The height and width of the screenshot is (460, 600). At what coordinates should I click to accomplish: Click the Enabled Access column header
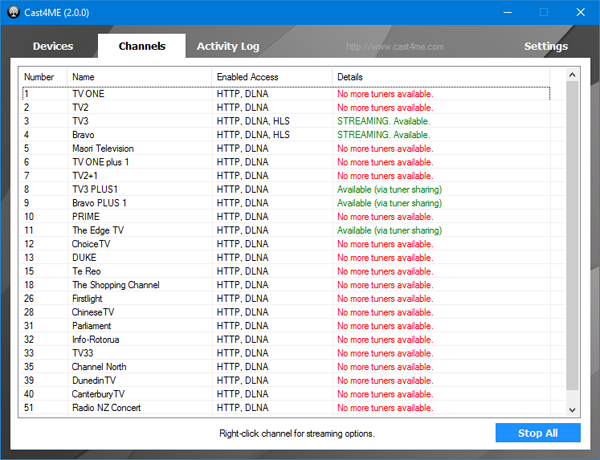tap(272, 77)
